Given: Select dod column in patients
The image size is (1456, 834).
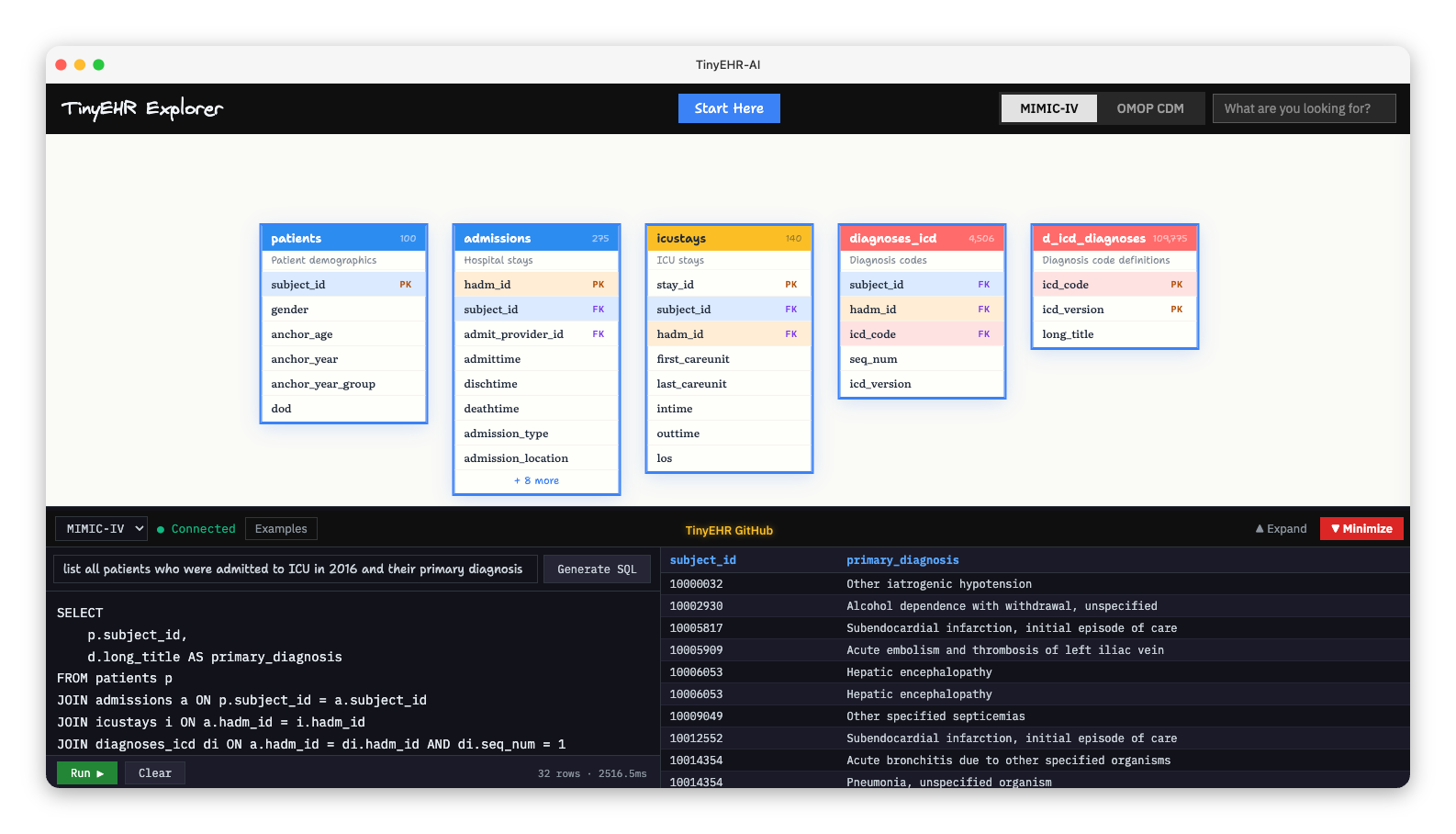Looking at the screenshot, I should pyautogui.click(x=343, y=409).
